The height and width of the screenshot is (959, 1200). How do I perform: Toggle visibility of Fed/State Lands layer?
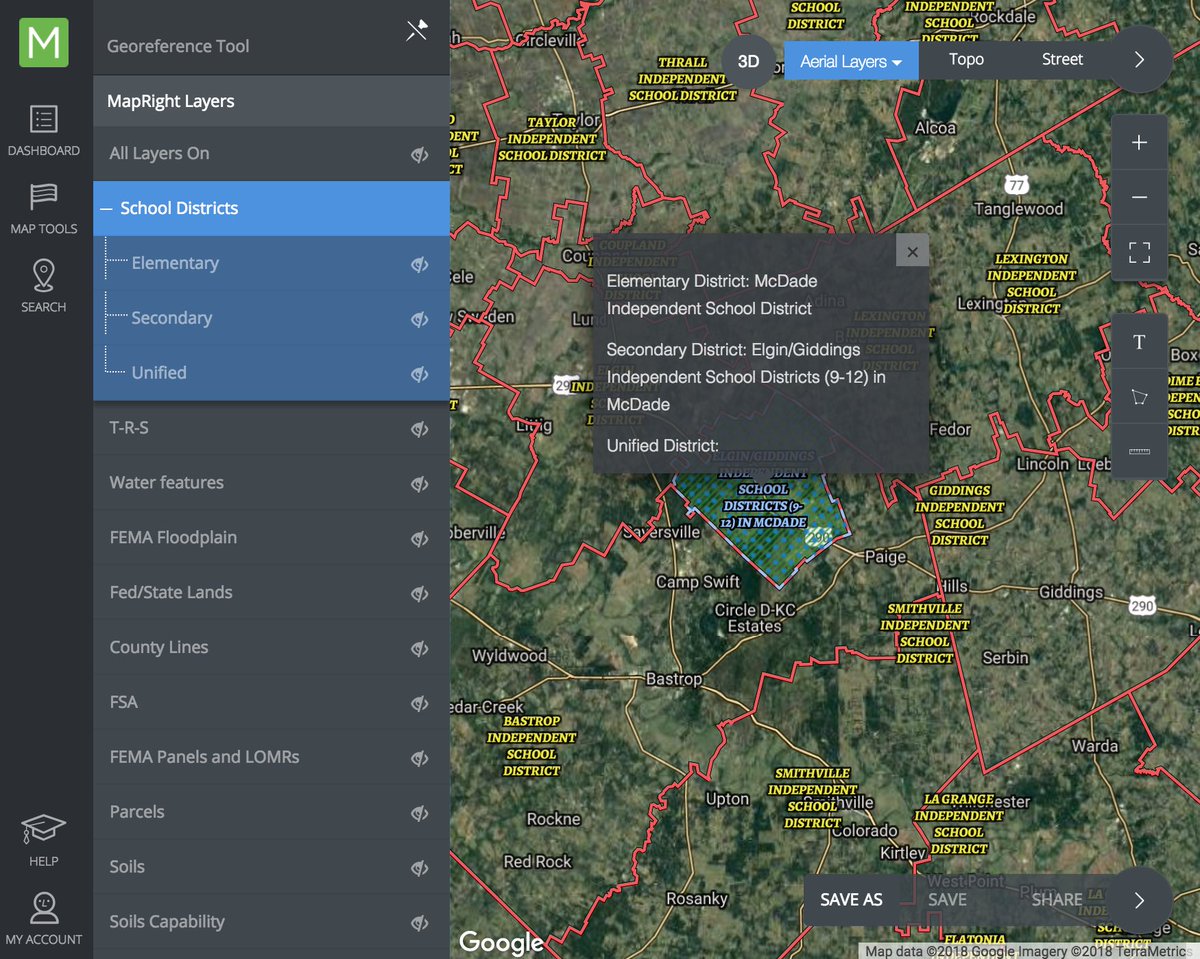[420, 593]
